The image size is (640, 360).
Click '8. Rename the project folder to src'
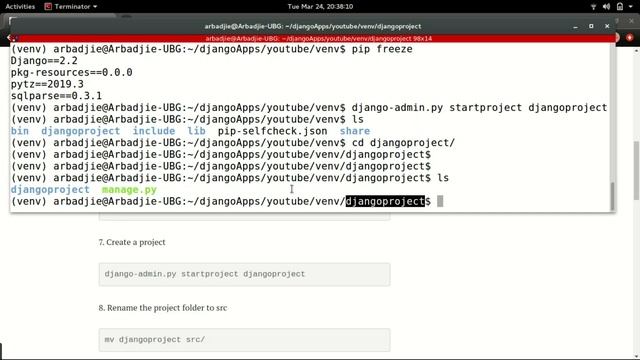coord(162,308)
